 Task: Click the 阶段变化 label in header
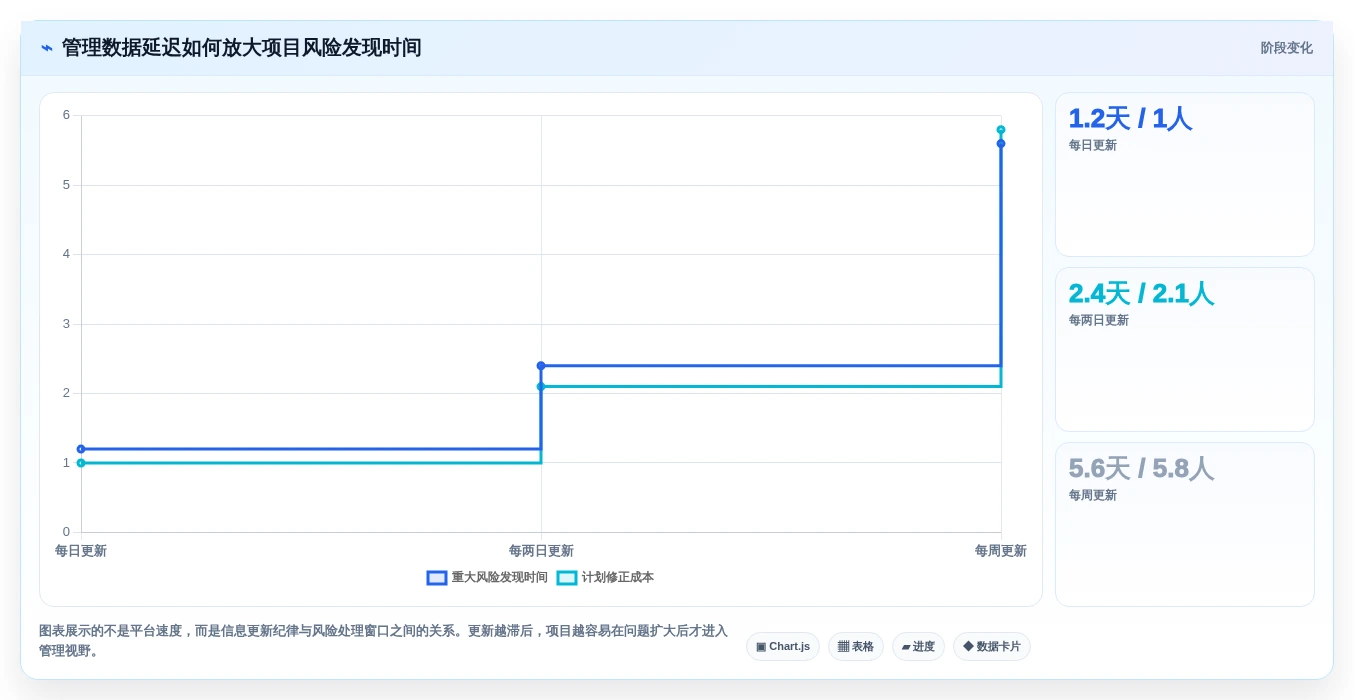pyautogui.click(x=1286, y=48)
